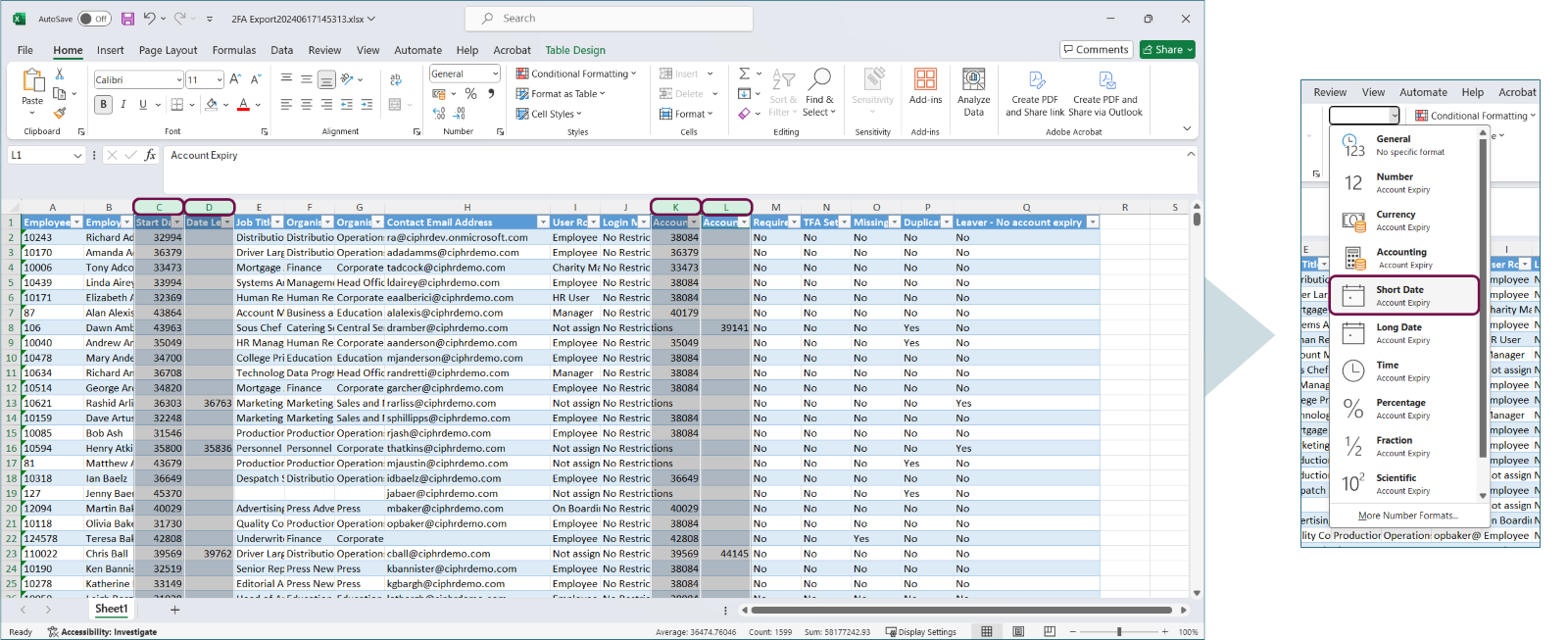Click the Insert Function fx icon
Image resolution: width=1568 pixels, height=640 pixels.
(150, 155)
